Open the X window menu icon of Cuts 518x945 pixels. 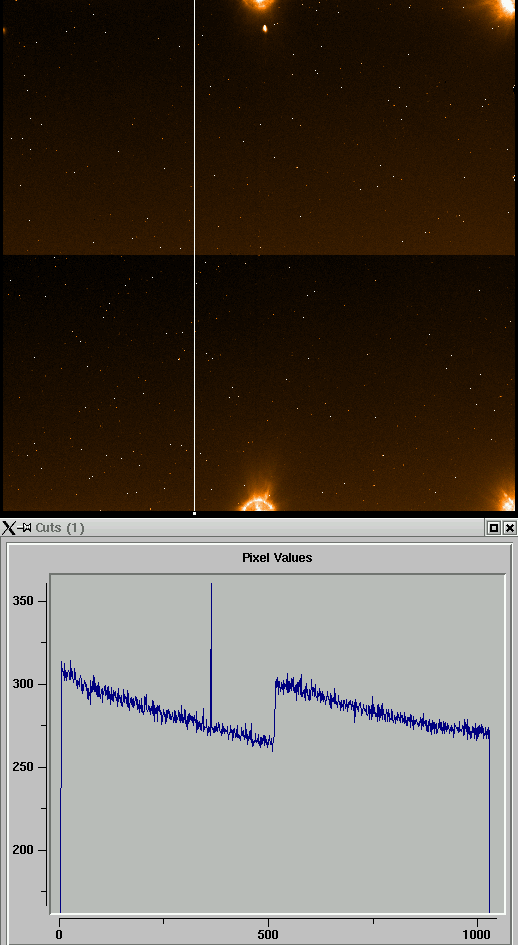point(8,529)
